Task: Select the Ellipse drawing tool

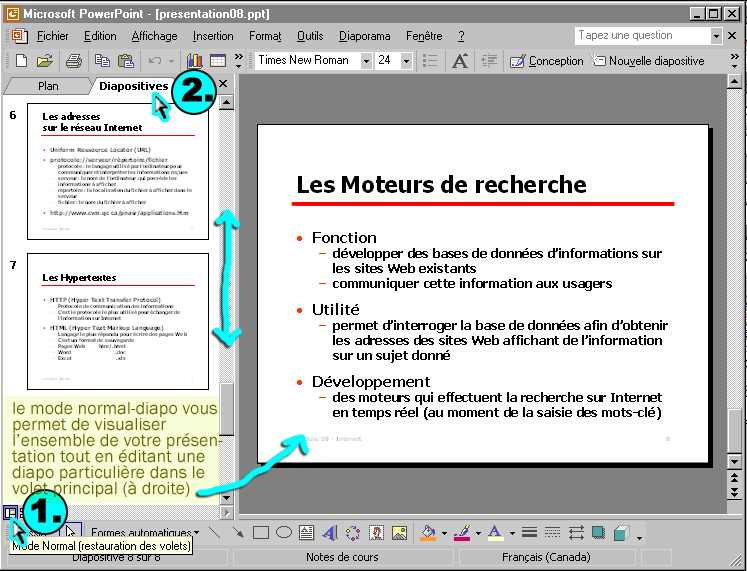Action: pos(283,532)
